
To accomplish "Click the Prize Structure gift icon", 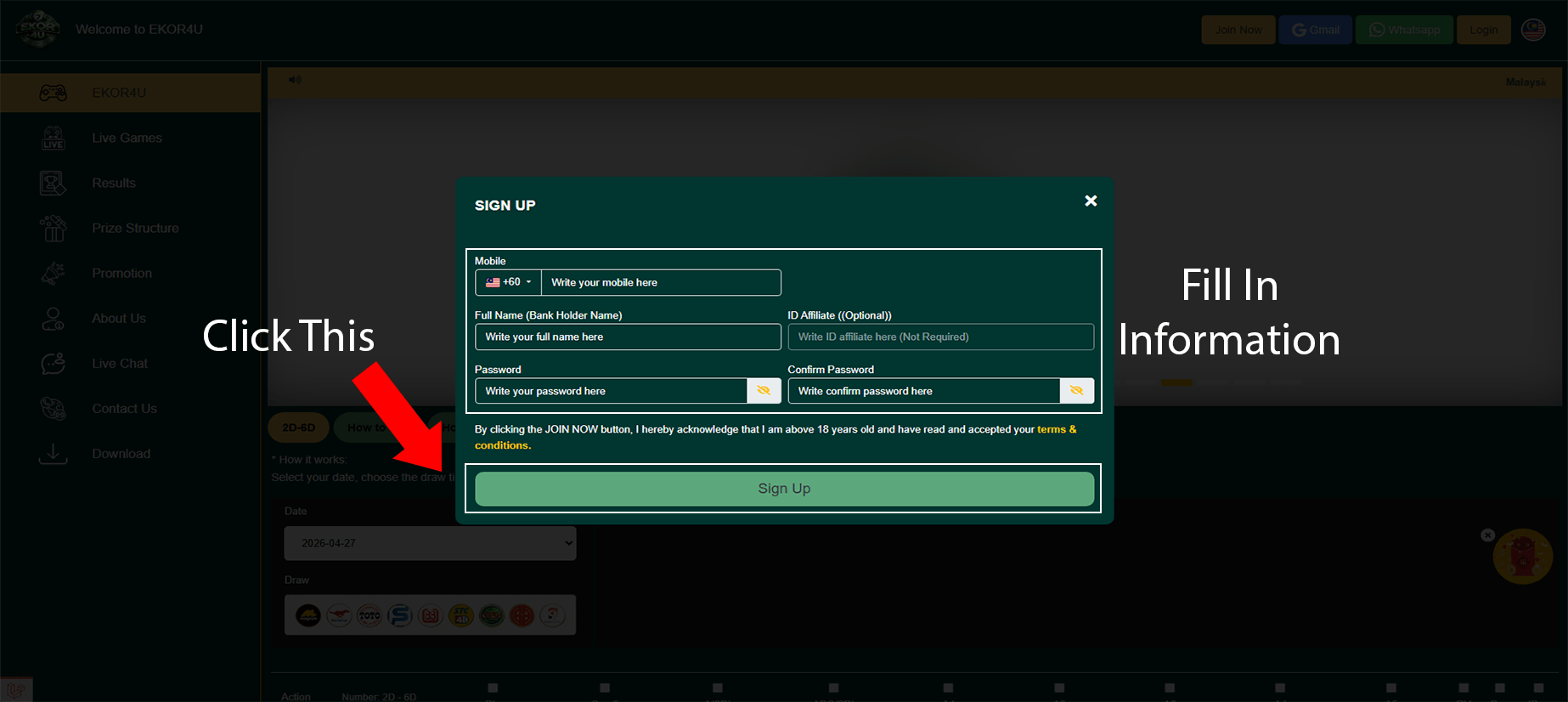I will pos(53,228).
